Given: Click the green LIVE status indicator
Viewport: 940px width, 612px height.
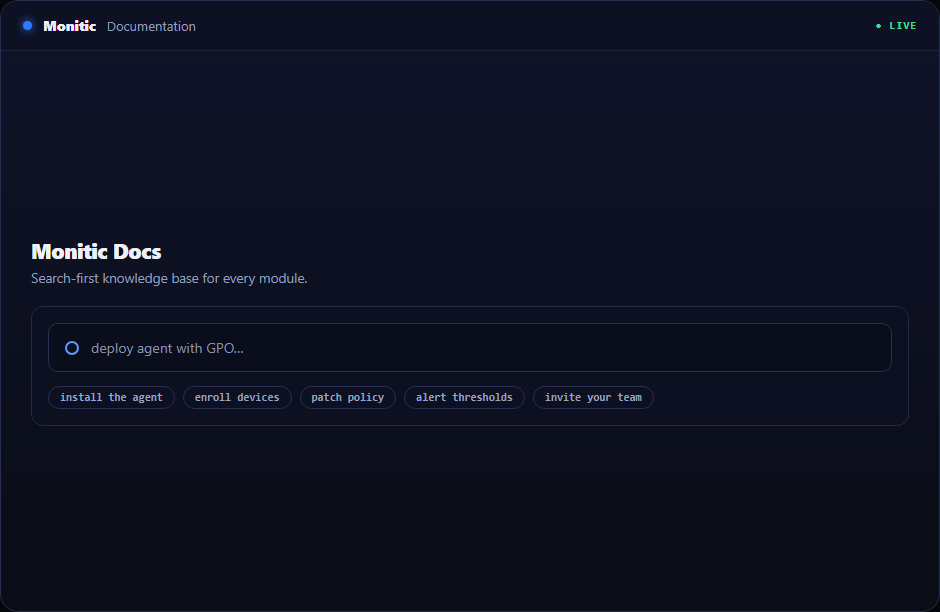Looking at the screenshot, I should 896,26.
